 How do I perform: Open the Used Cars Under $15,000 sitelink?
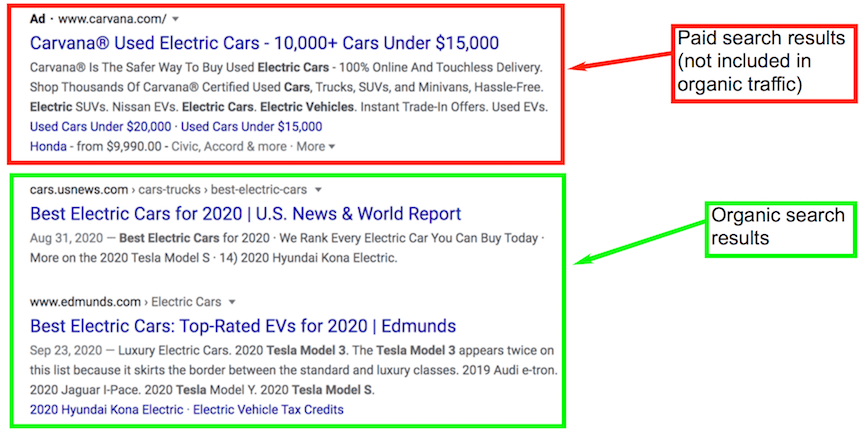[252, 127]
